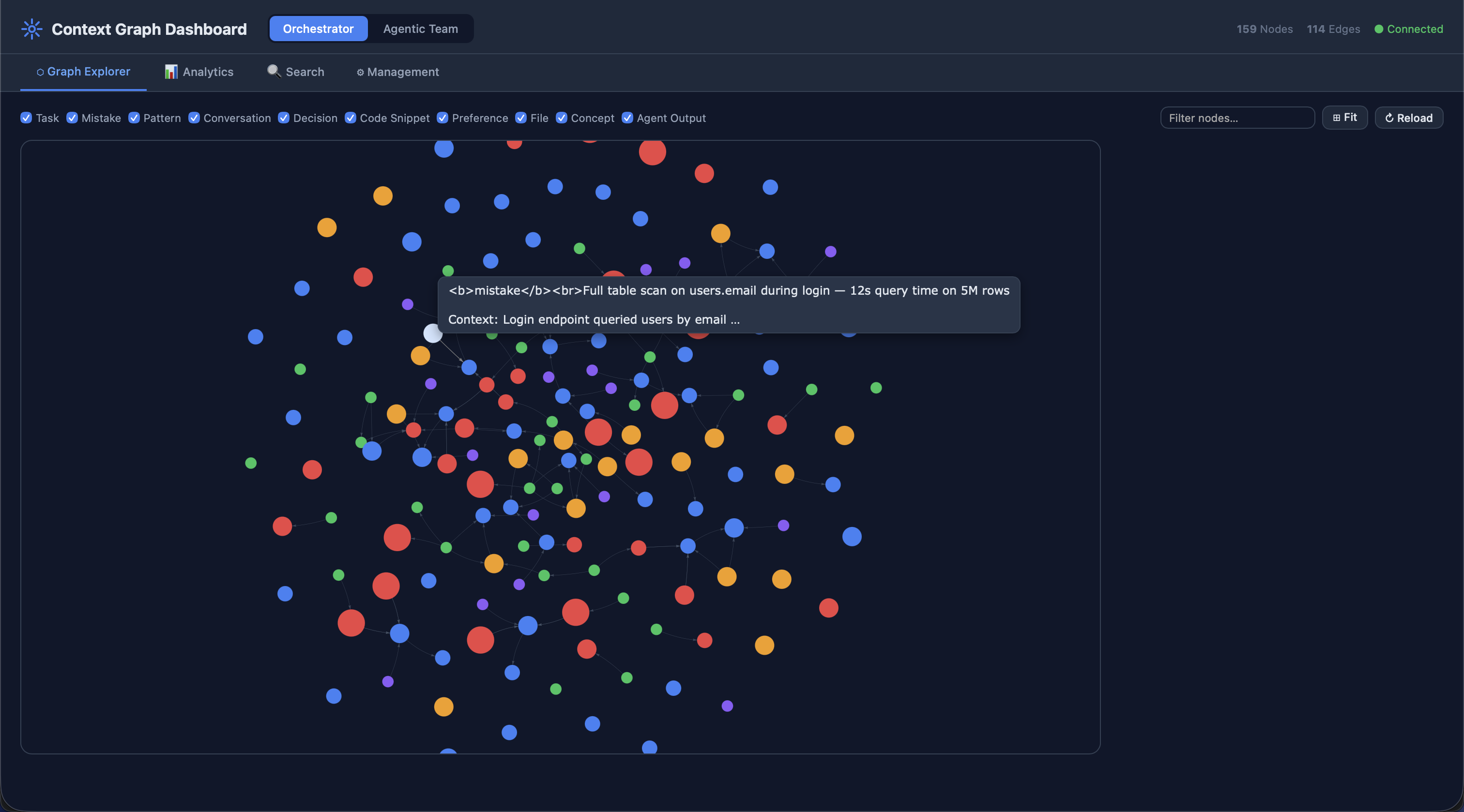Select the Orchestrator mode
Screen dimensions: 1464x812
pos(318,29)
